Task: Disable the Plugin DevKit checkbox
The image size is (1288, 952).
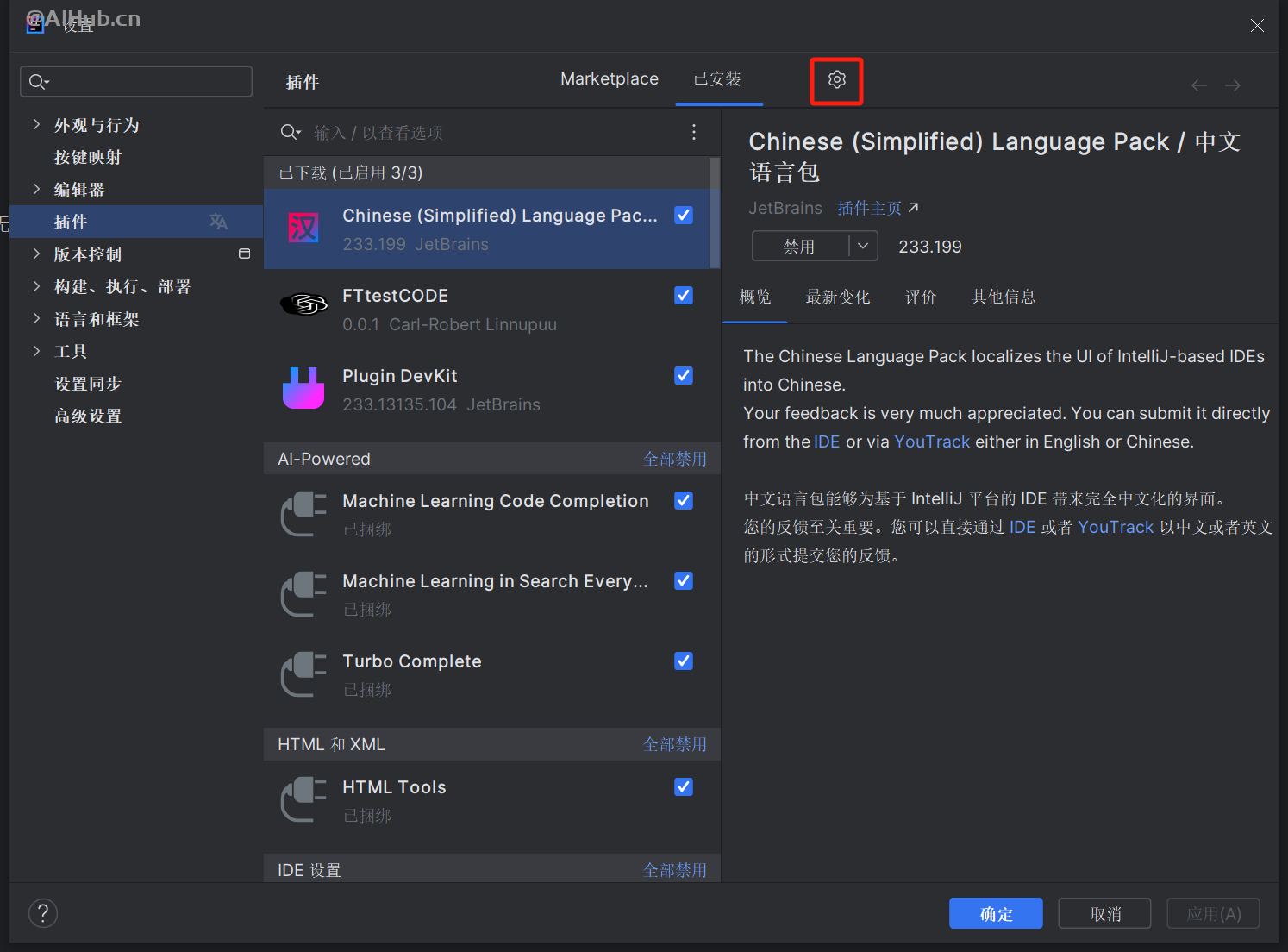Action: coord(684,376)
